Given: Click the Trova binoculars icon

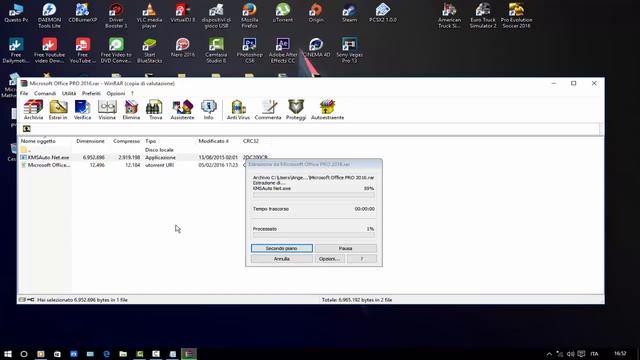Looking at the screenshot, I should pyautogui.click(x=155, y=110).
